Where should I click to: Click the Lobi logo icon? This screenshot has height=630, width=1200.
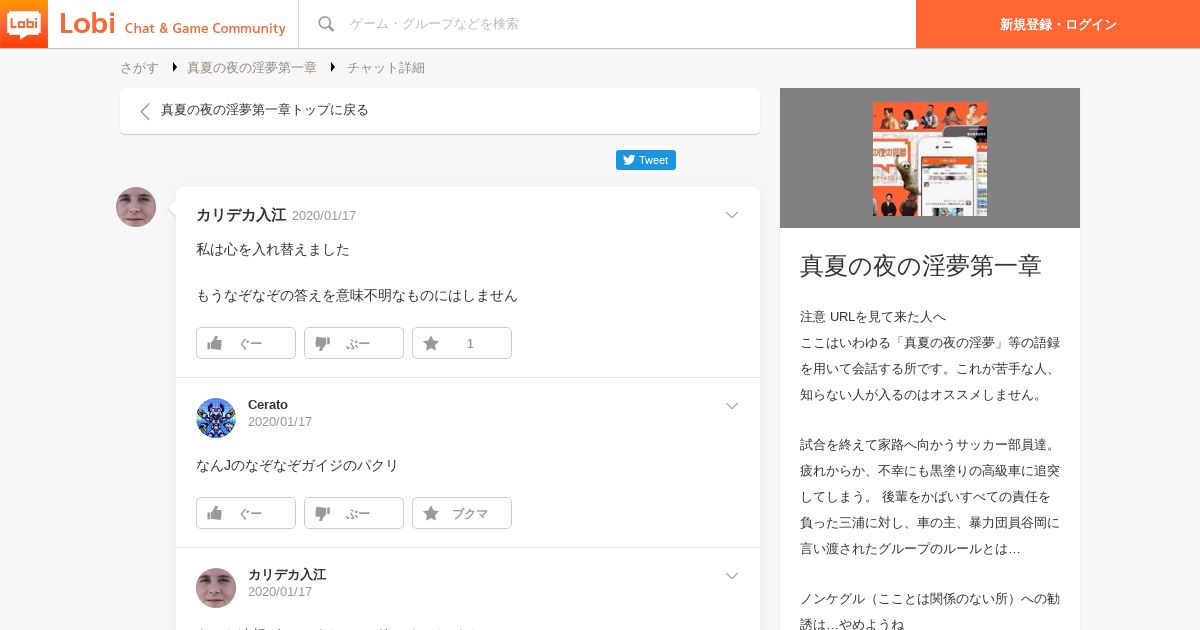click(24, 24)
